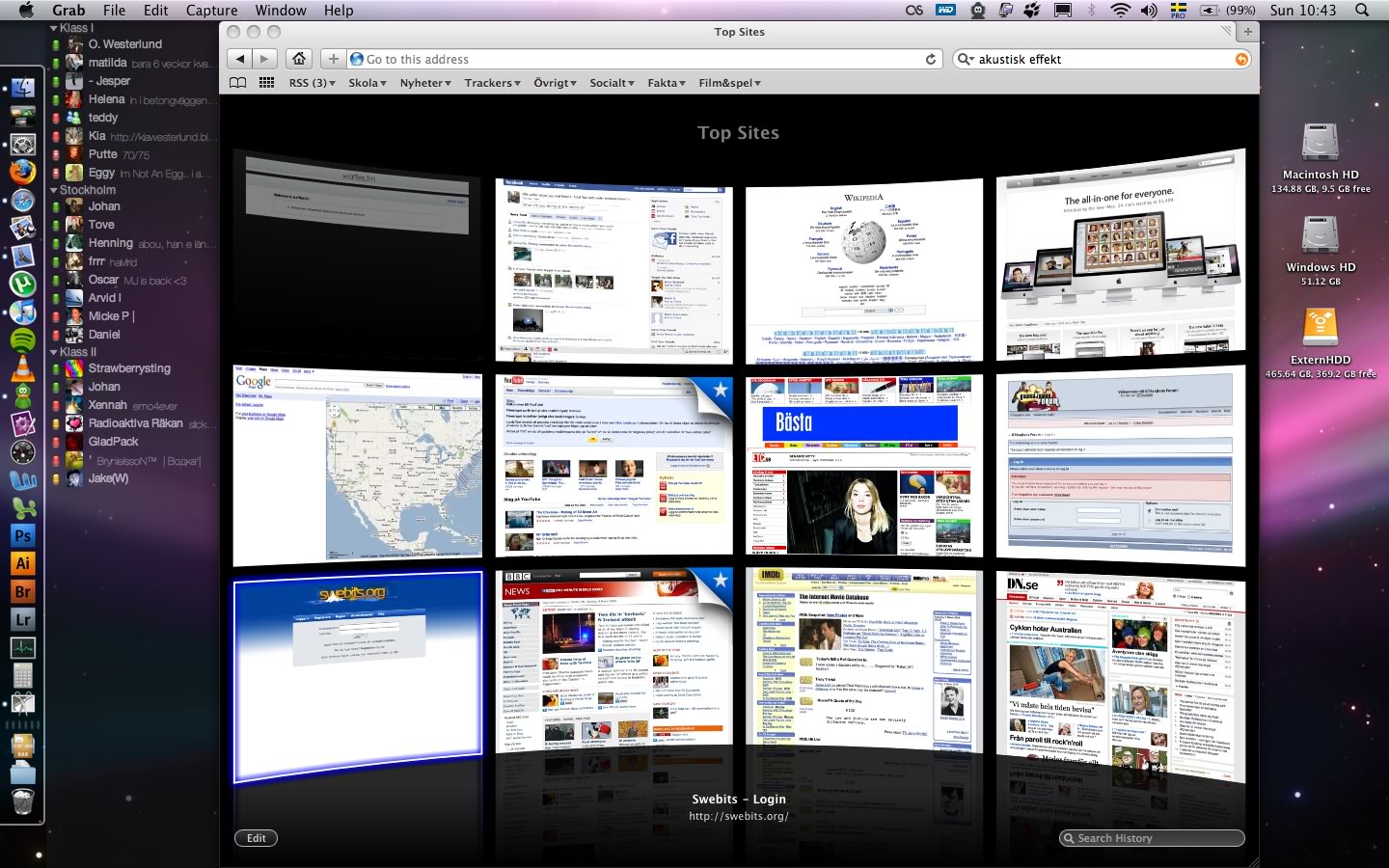Viewport: 1389px width, 868px height.
Task: Open the Wikipedia site thumbnail
Action: point(864,270)
